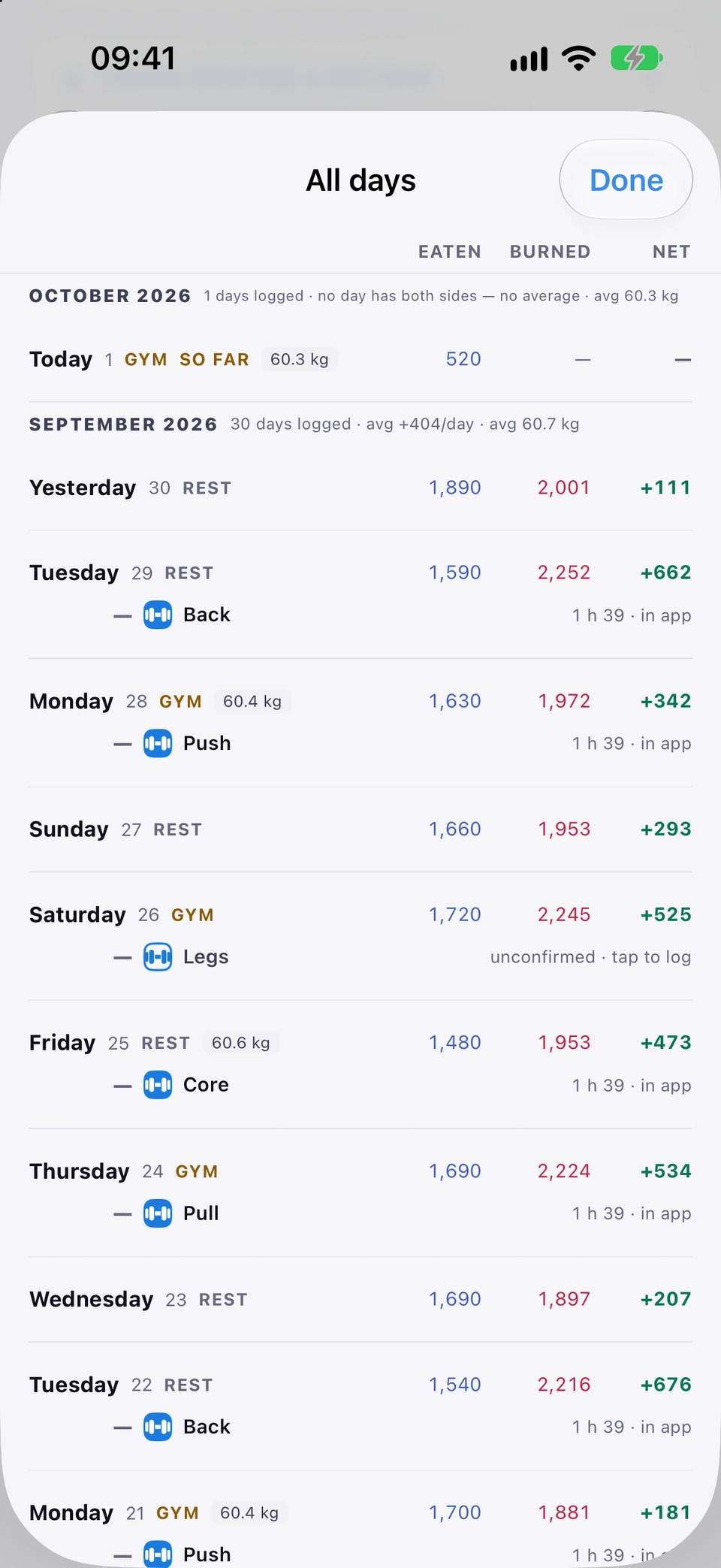Tap the GYM tag on Saturday 26
The width and height of the screenshot is (721, 1568).
[192, 915]
